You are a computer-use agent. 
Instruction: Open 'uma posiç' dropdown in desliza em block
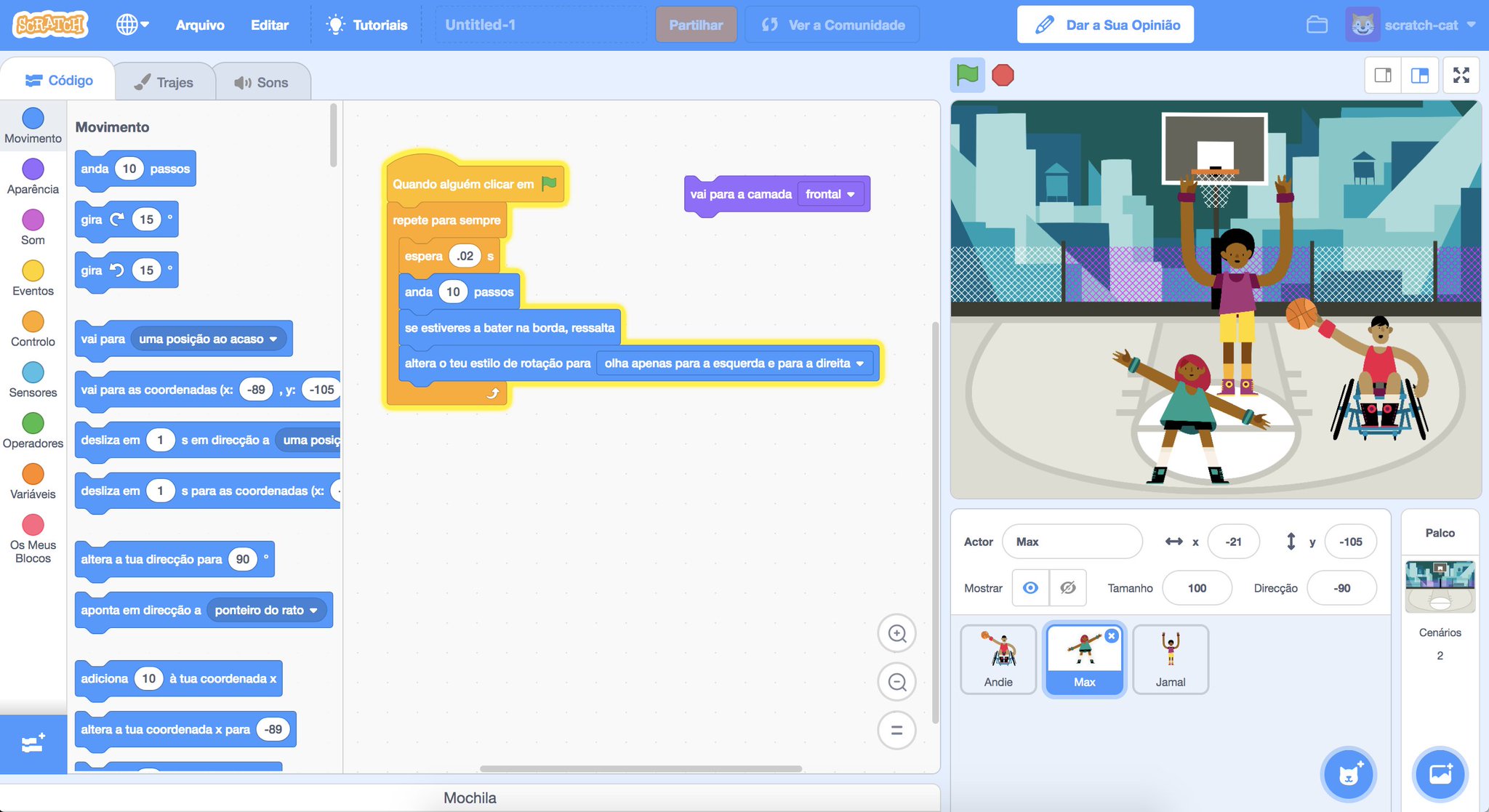(x=309, y=440)
